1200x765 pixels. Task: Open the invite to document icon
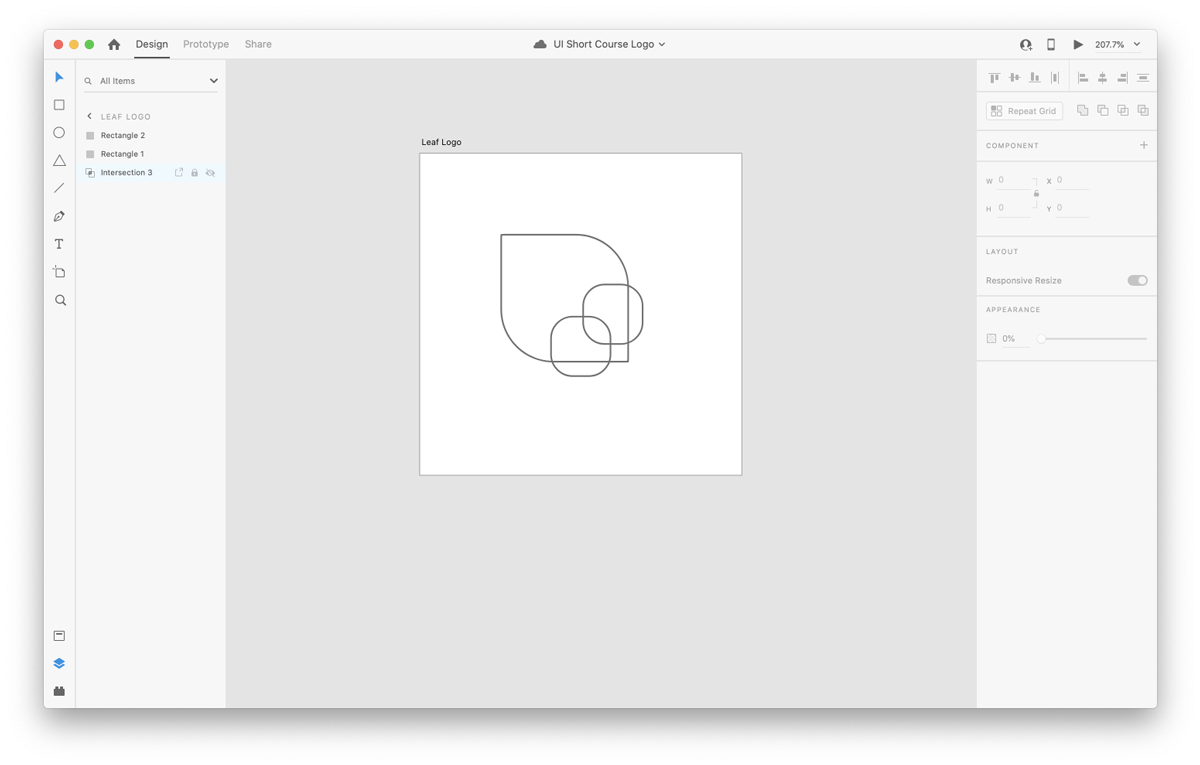1026,44
